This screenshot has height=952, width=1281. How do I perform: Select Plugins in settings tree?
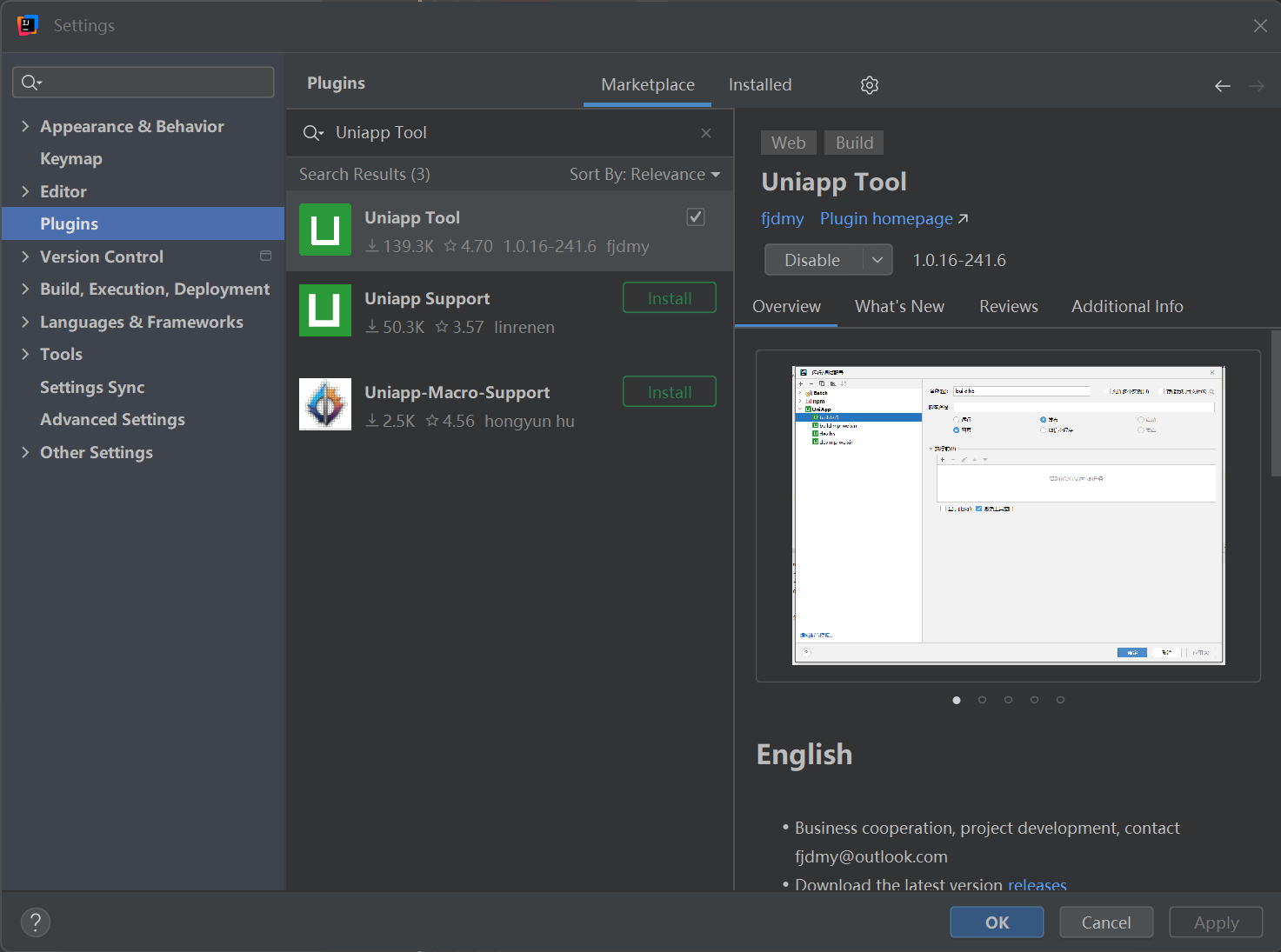coord(143,223)
